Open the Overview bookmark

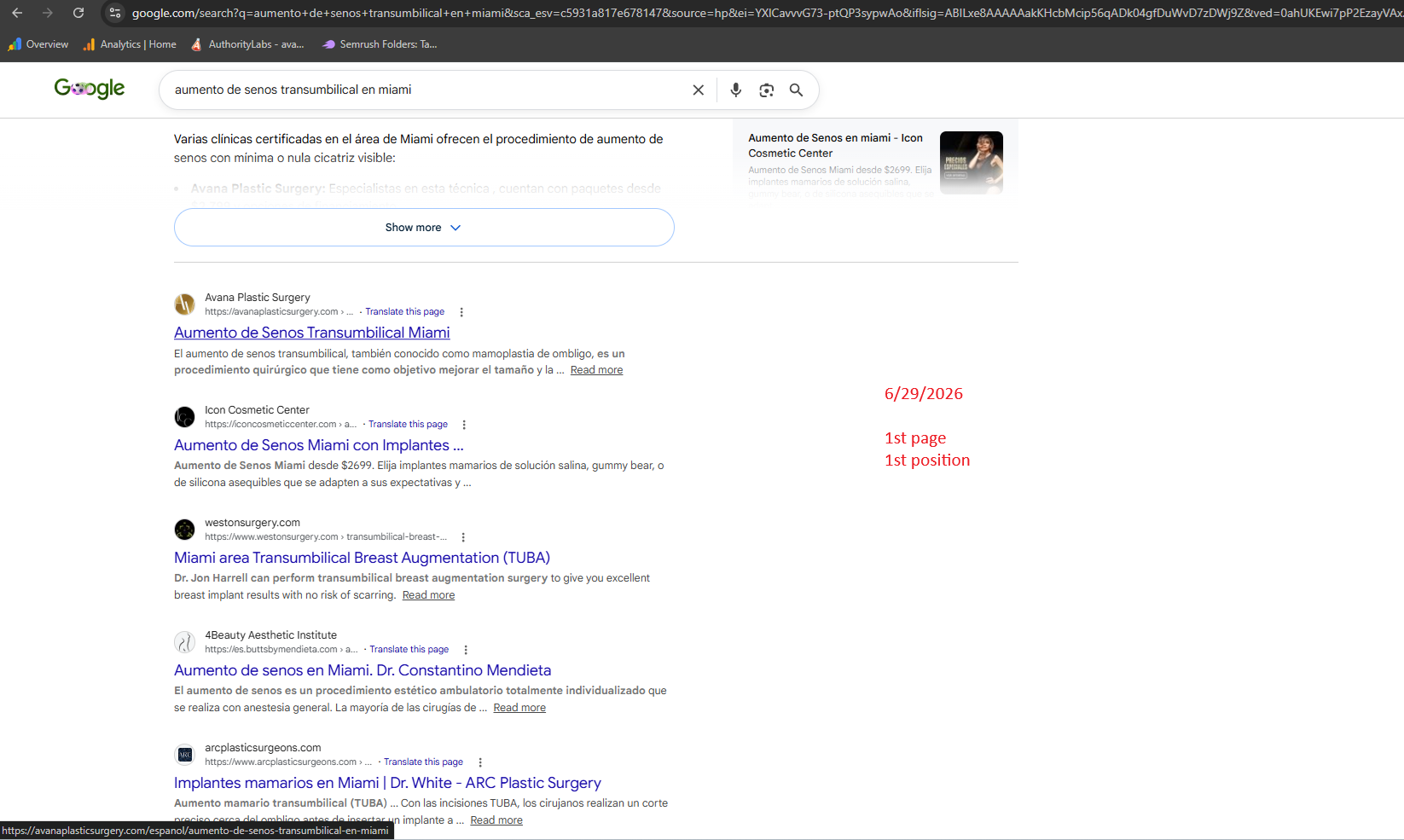(x=38, y=44)
